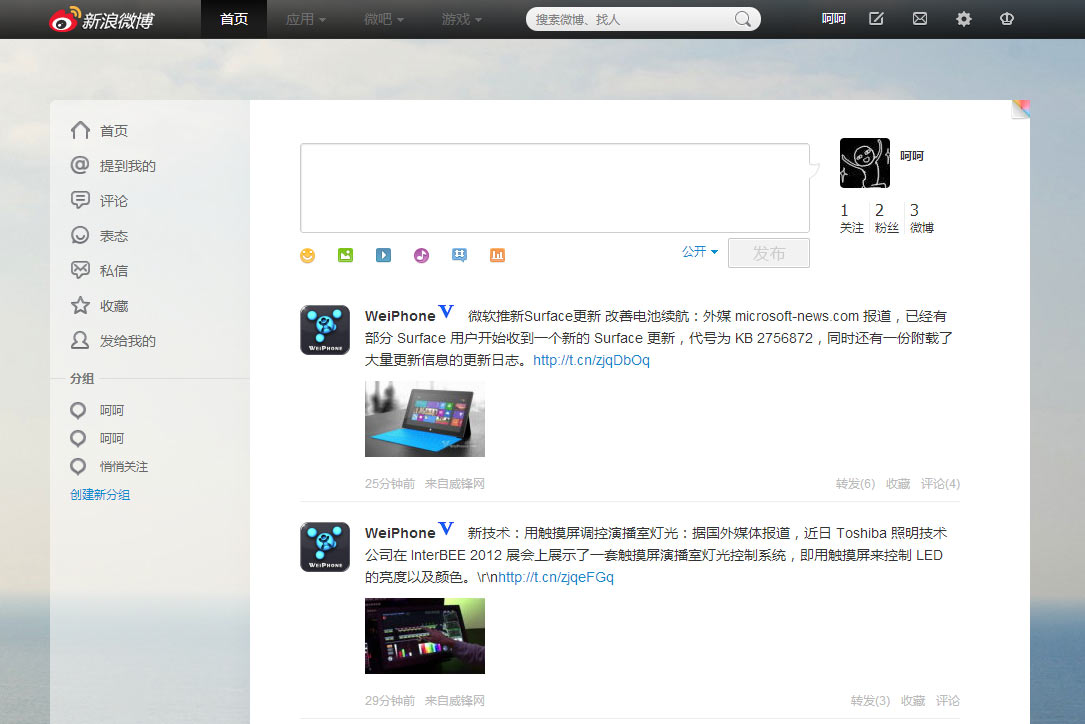Click the colorful skin corner at page top-right

click(x=1020, y=109)
